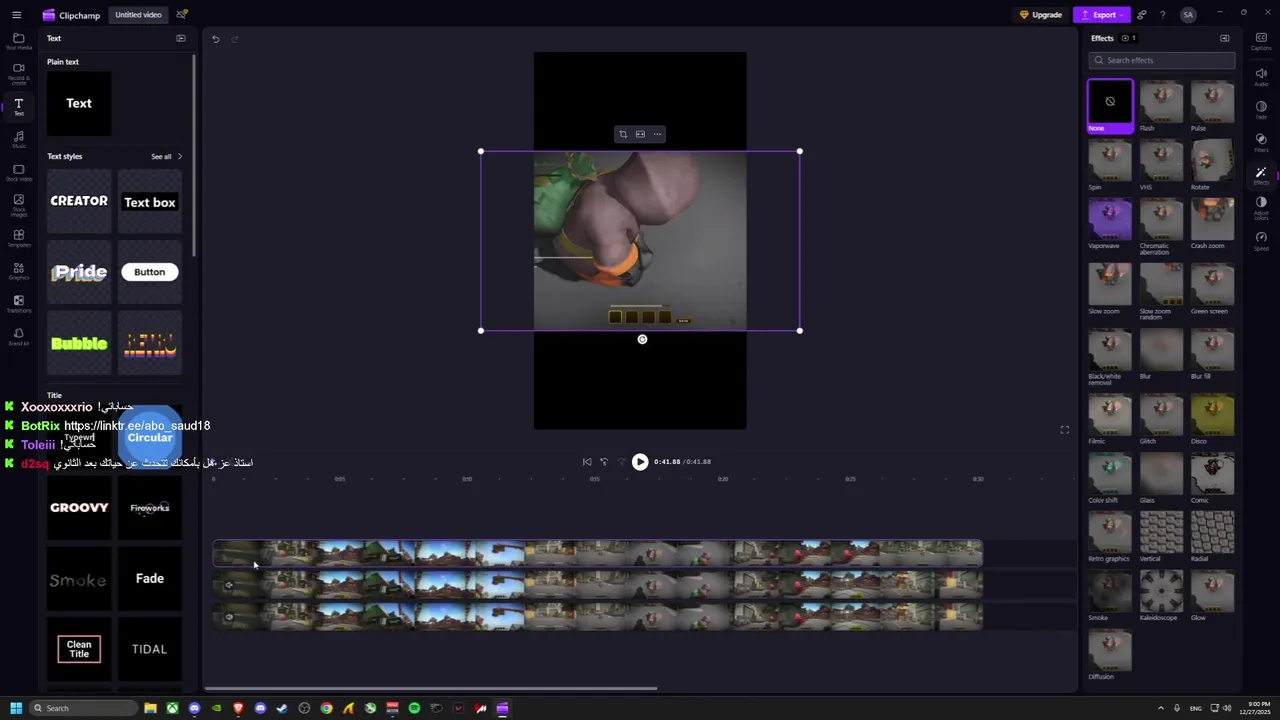This screenshot has width=1280, height=720.
Task: Play the video preview
Action: click(640, 462)
